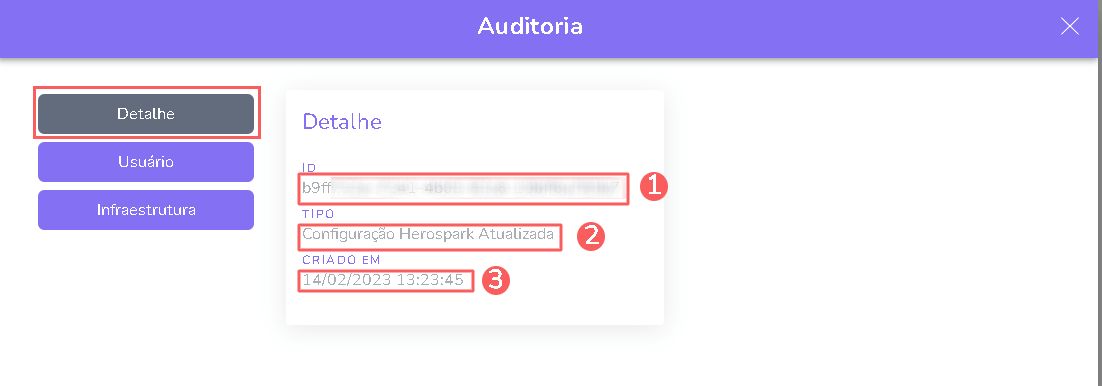Open the Usuário section
The image size is (1102, 386).
145,162
